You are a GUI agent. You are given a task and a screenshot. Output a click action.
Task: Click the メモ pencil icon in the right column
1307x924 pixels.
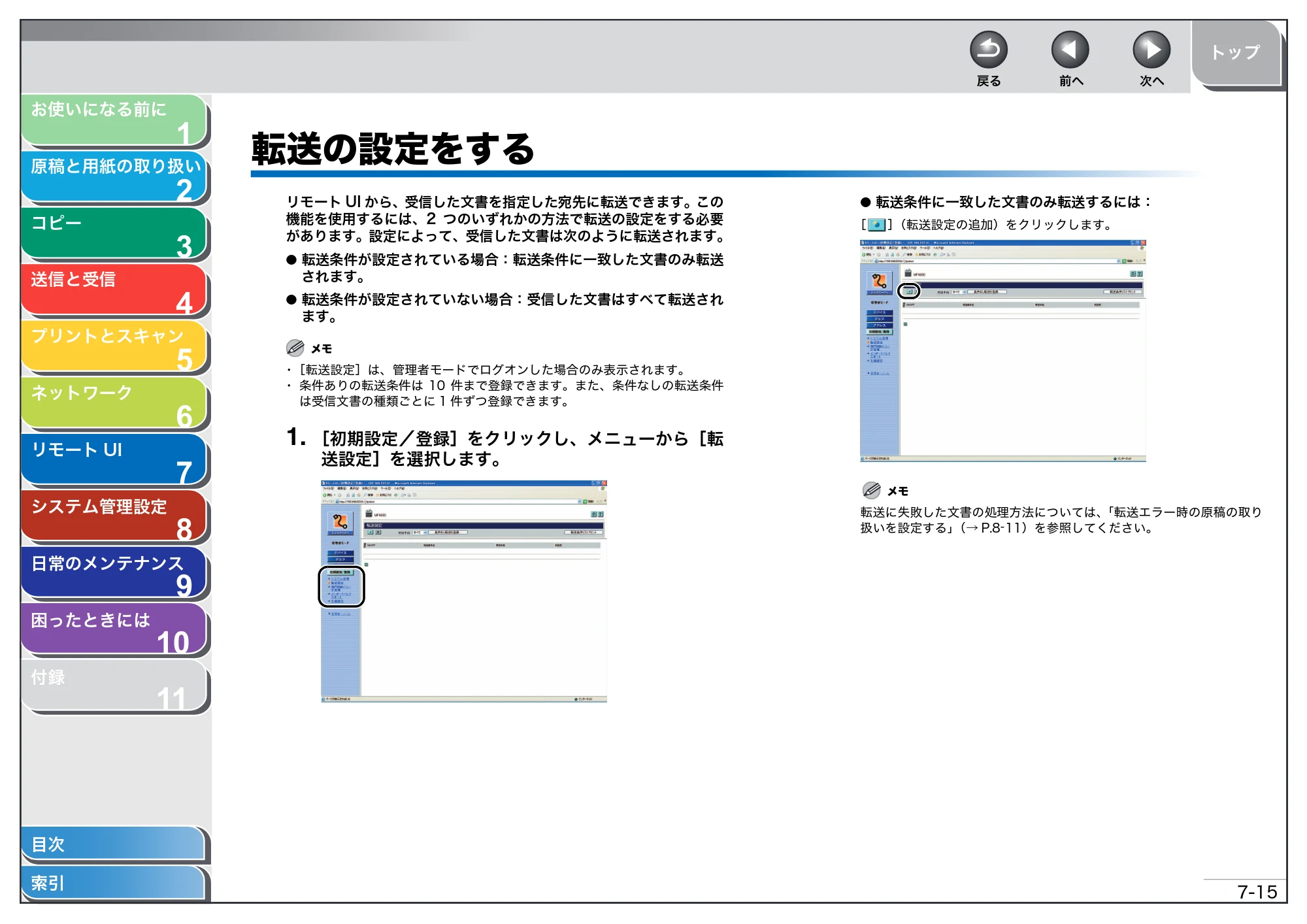click(x=872, y=490)
